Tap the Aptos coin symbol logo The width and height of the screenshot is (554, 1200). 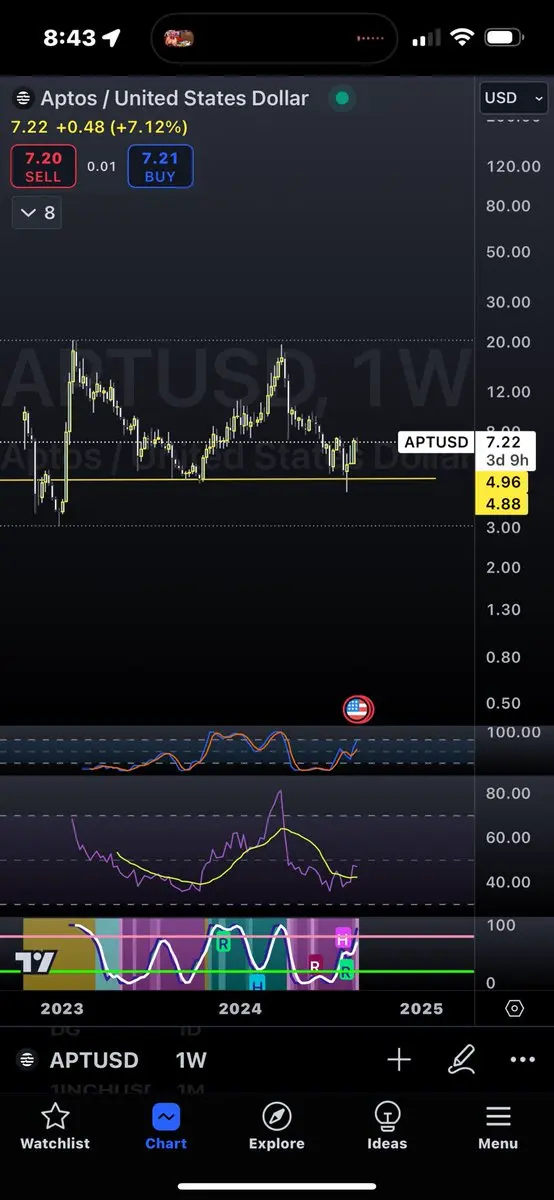tap(22, 98)
